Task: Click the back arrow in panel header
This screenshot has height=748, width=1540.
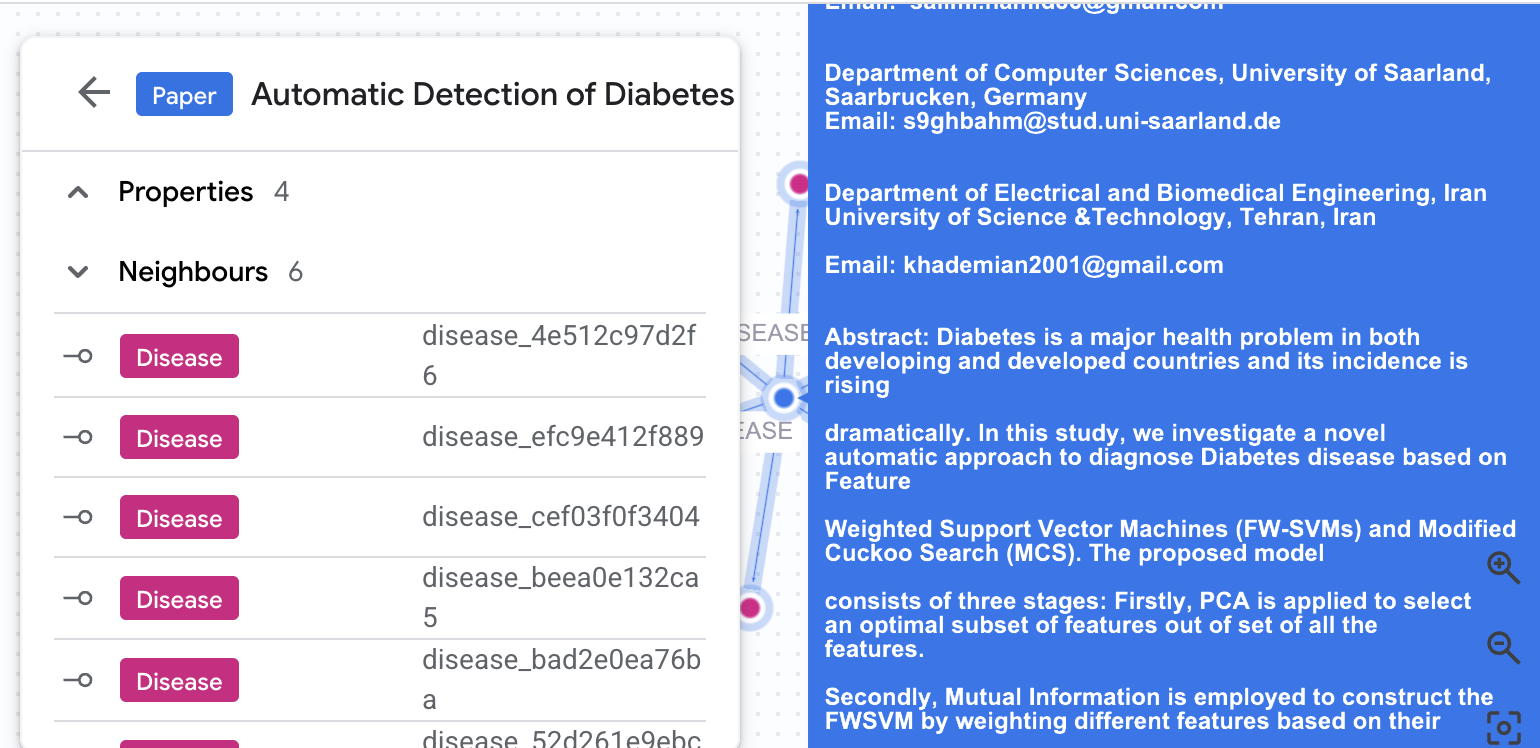Action: [x=94, y=93]
